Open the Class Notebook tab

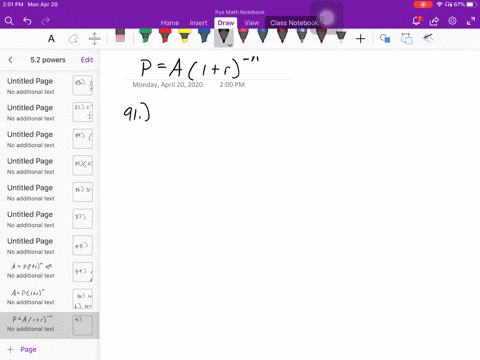294,23
